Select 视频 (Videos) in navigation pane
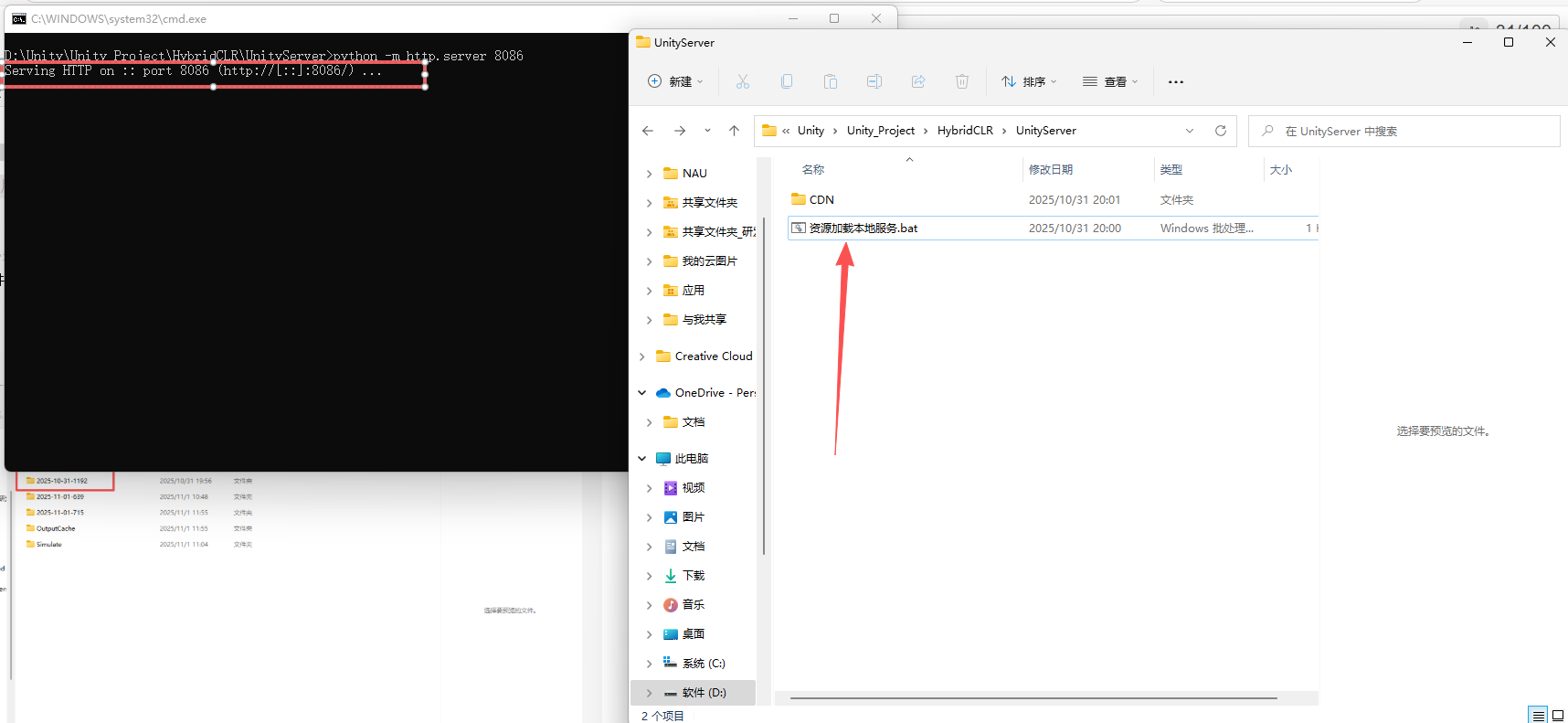The height and width of the screenshot is (723, 1568). coord(693,488)
